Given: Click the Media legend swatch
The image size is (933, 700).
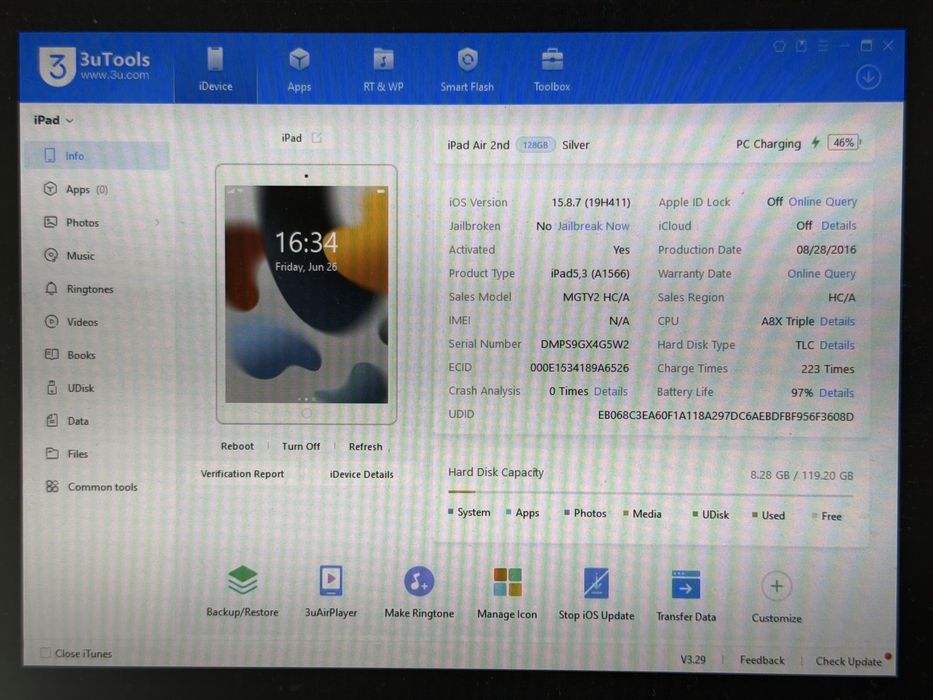Looking at the screenshot, I should point(625,513).
